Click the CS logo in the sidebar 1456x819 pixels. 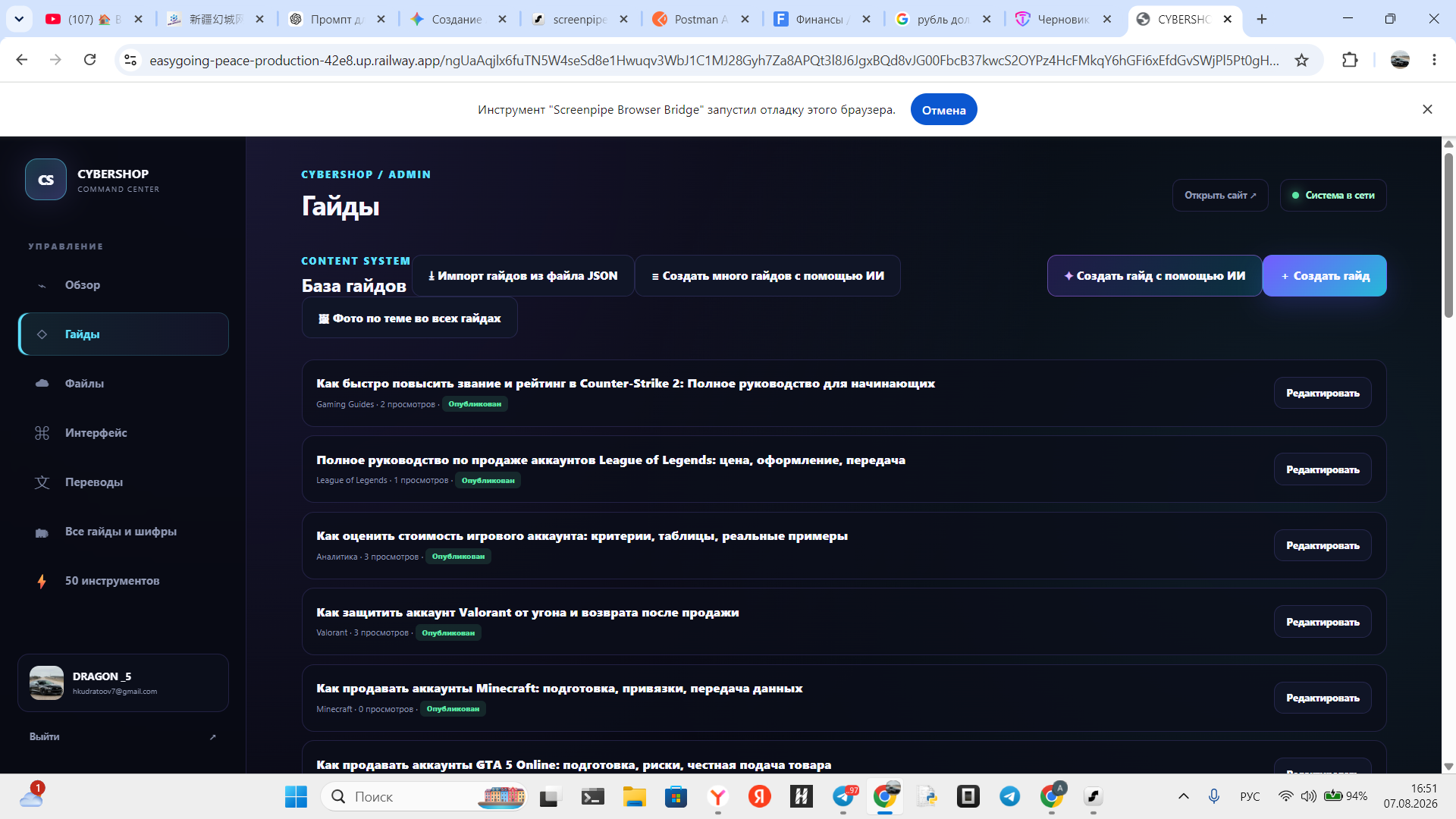(x=45, y=180)
